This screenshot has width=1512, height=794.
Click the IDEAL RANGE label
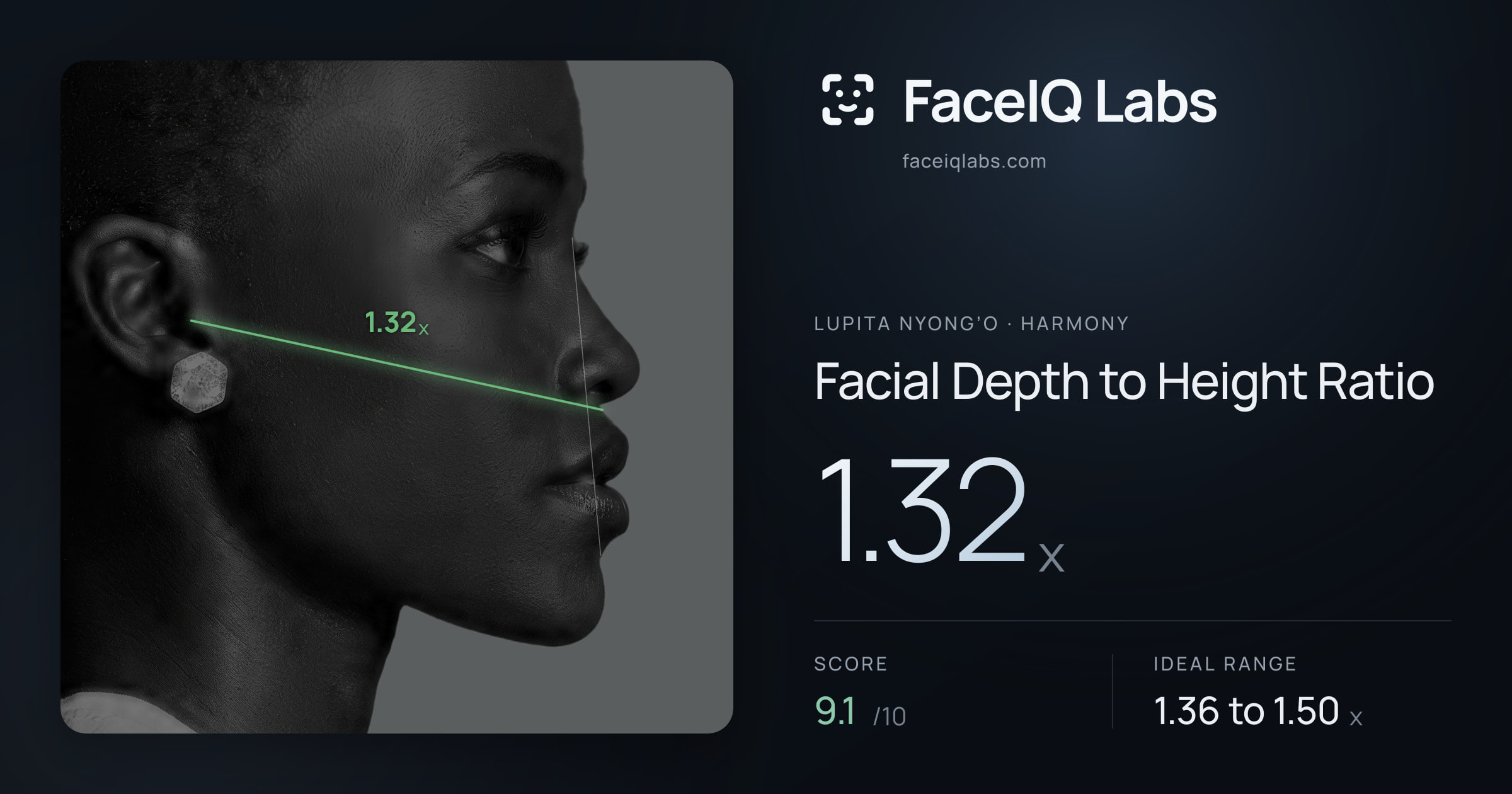pyautogui.click(x=1225, y=664)
